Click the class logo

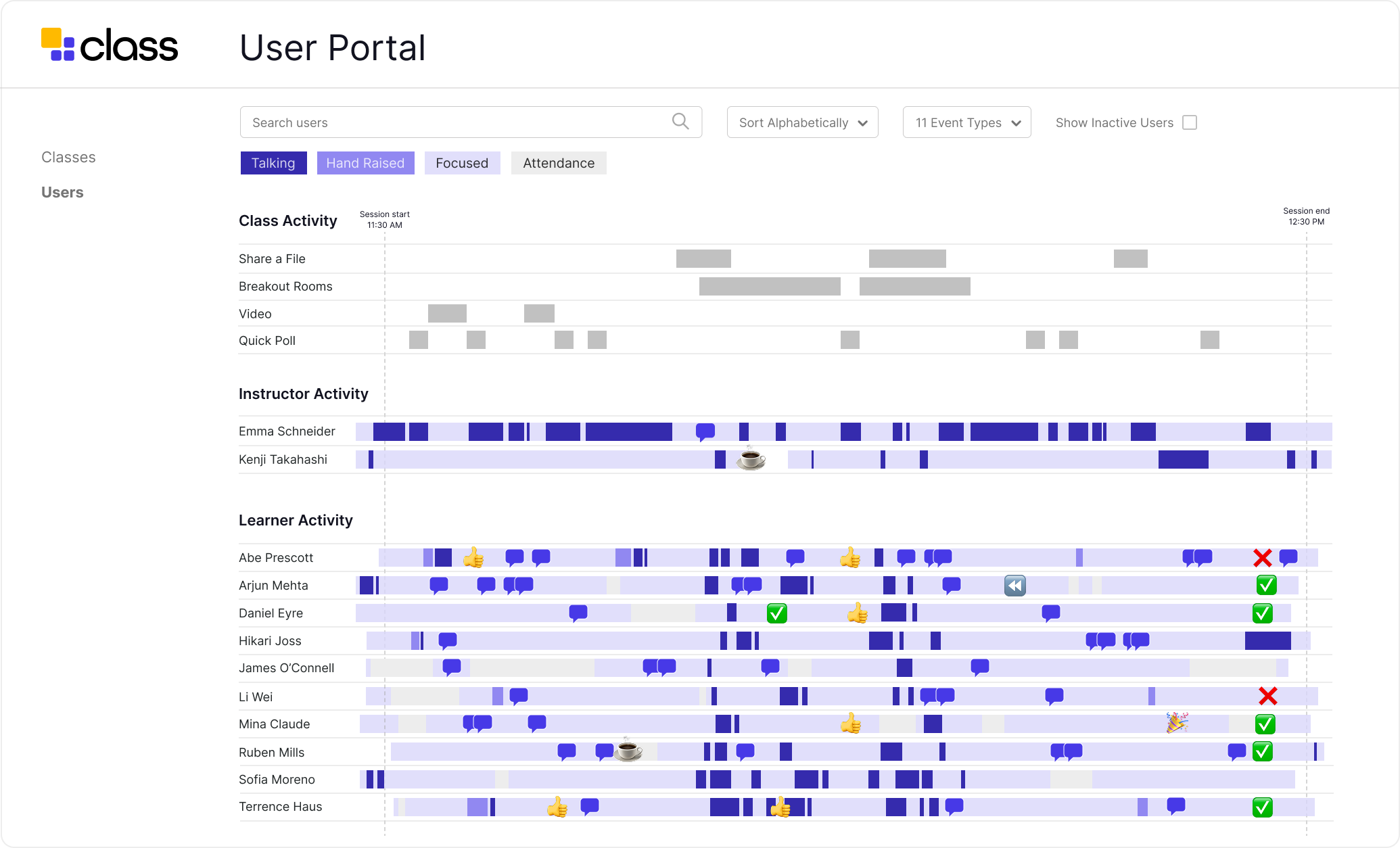click(x=110, y=45)
